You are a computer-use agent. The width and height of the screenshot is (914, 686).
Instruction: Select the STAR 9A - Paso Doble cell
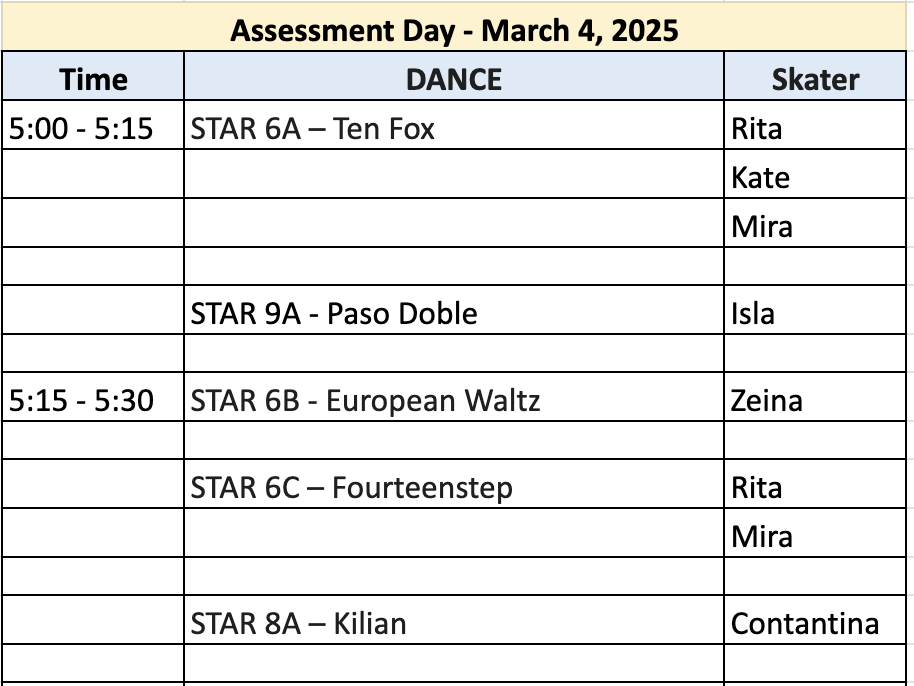[454, 309]
